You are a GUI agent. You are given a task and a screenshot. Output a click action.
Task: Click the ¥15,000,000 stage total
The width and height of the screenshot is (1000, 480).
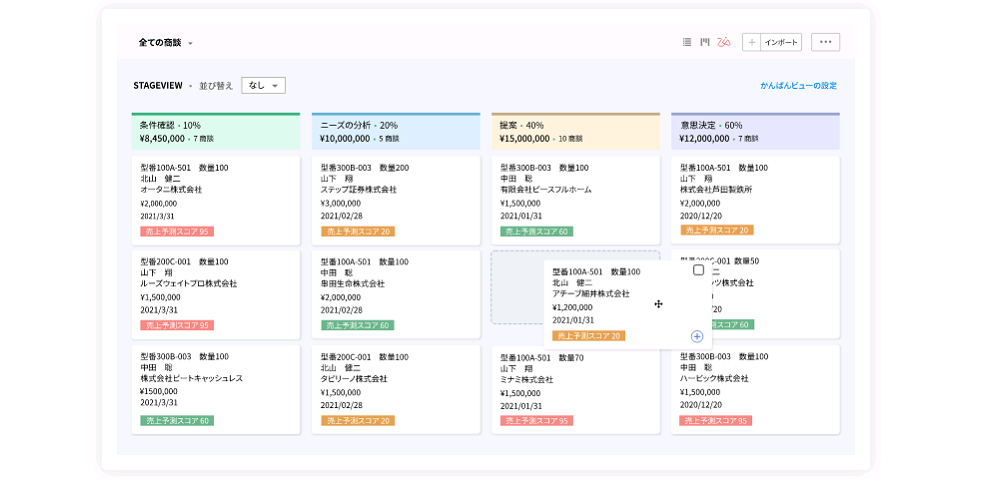(x=524, y=138)
